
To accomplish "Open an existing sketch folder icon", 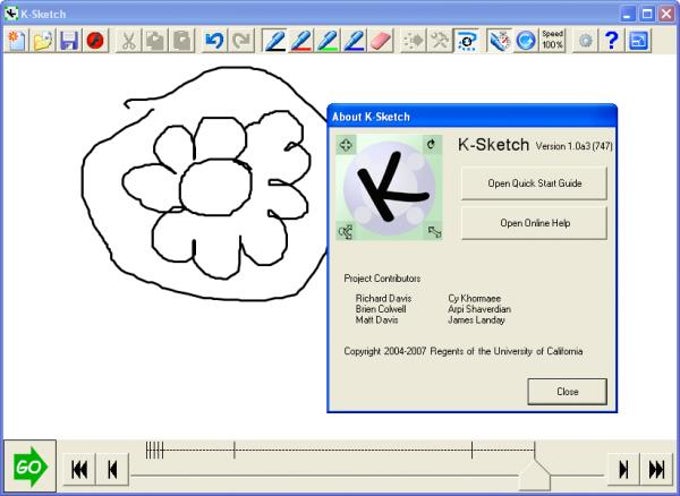I will pos(43,41).
